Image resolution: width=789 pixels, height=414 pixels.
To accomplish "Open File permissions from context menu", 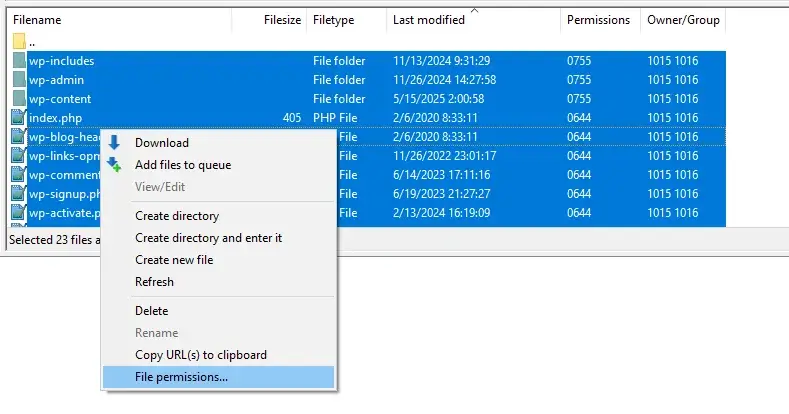I will pyautogui.click(x=181, y=377).
